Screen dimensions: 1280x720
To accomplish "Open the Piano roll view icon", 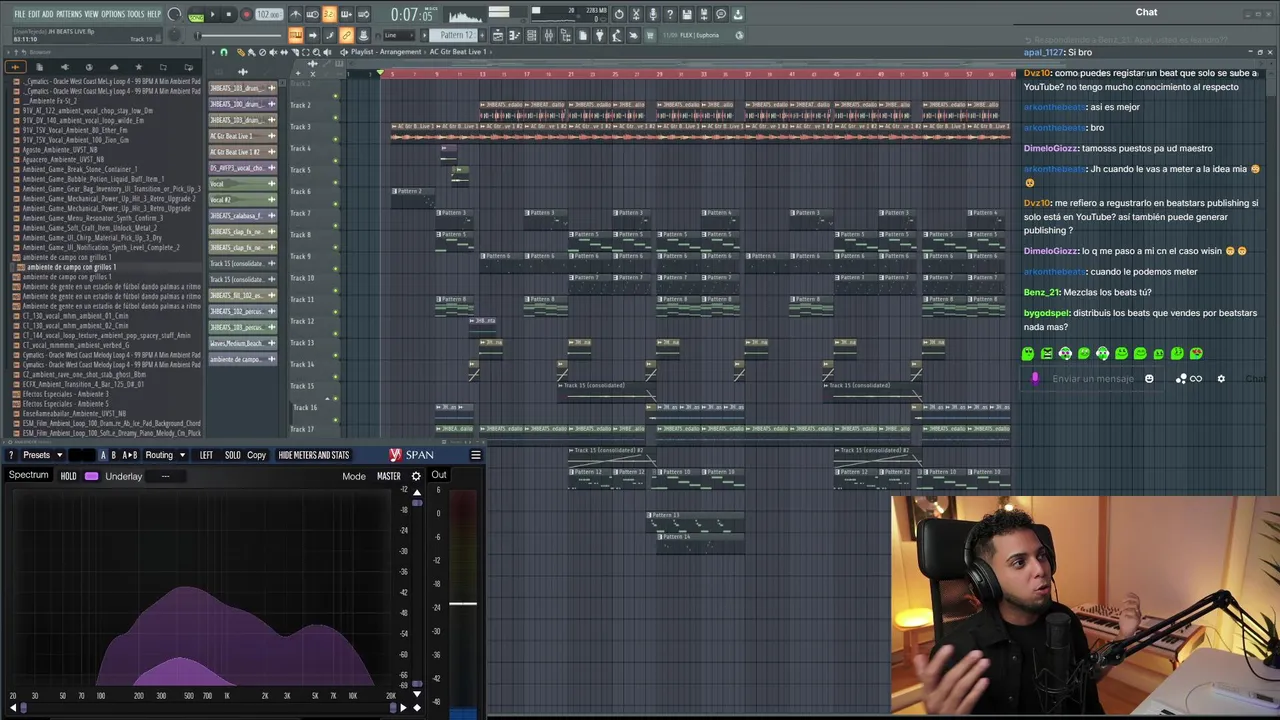I will coord(514,35).
